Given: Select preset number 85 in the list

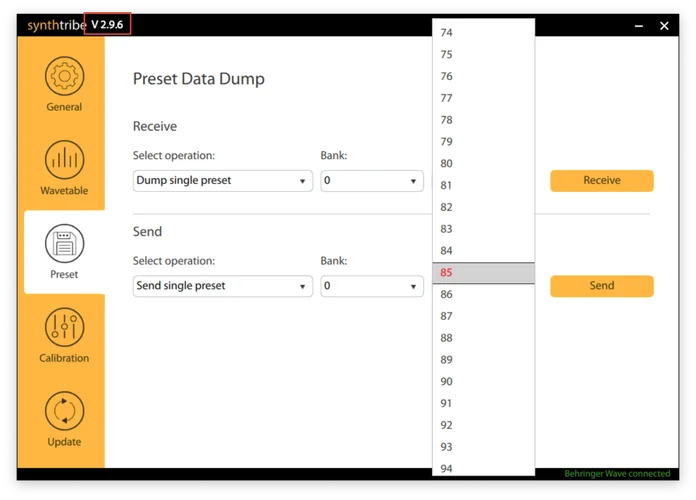Looking at the screenshot, I should click(483, 272).
